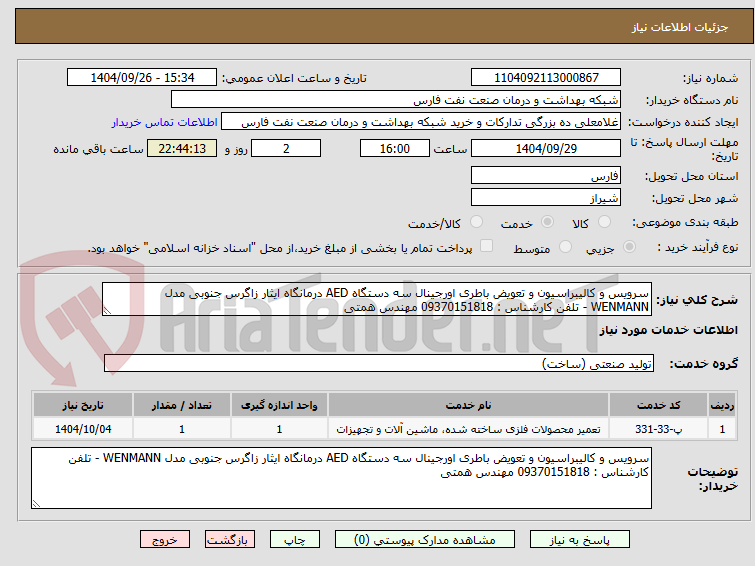Open مشاهده مدارک پیوستی (0) button
This screenshot has height=566, width=755.
point(425,540)
